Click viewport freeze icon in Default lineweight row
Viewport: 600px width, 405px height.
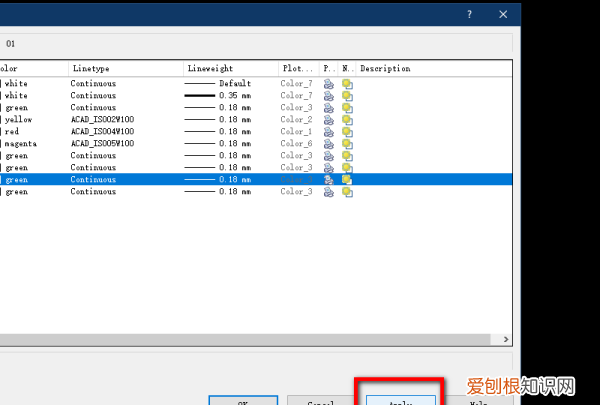pyautogui.click(x=347, y=84)
